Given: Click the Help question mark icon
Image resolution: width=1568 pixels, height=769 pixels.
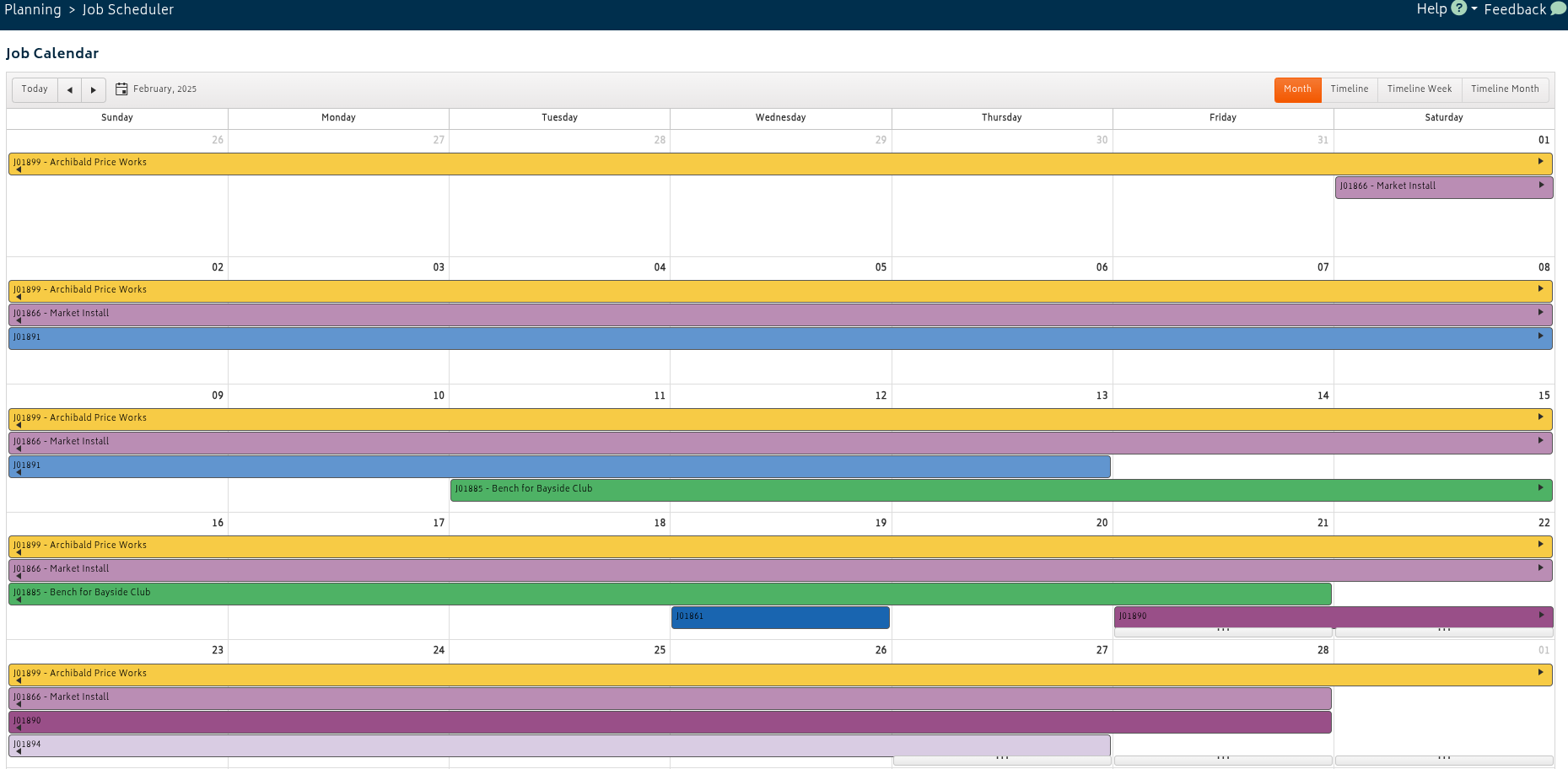Looking at the screenshot, I should pyautogui.click(x=1459, y=8).
